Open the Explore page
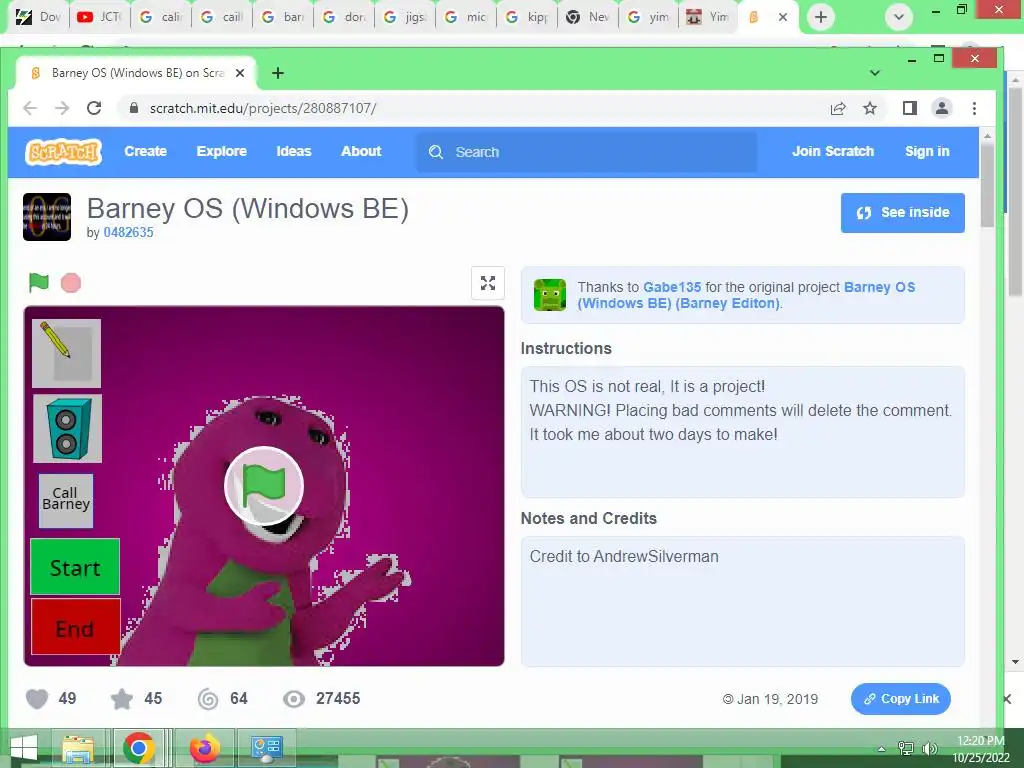The height and width of the screenshot is (768, 1024). coord(221,152)
